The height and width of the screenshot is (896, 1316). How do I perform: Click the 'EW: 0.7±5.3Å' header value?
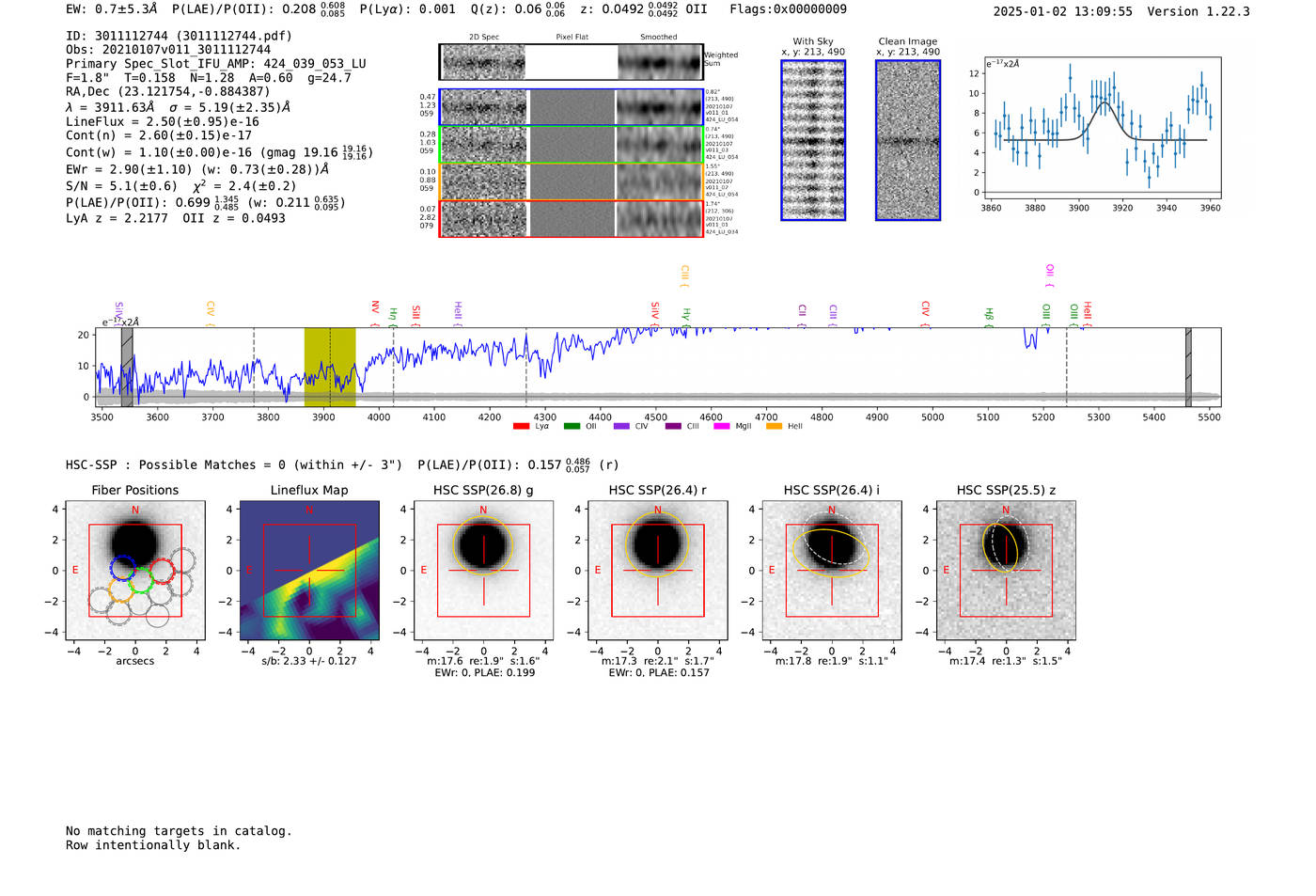(111, 9)
